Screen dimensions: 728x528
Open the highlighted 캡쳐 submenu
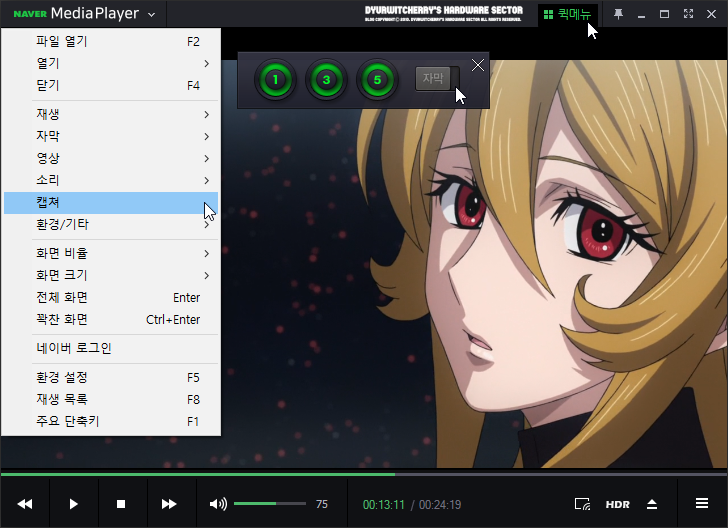[111, 202]
